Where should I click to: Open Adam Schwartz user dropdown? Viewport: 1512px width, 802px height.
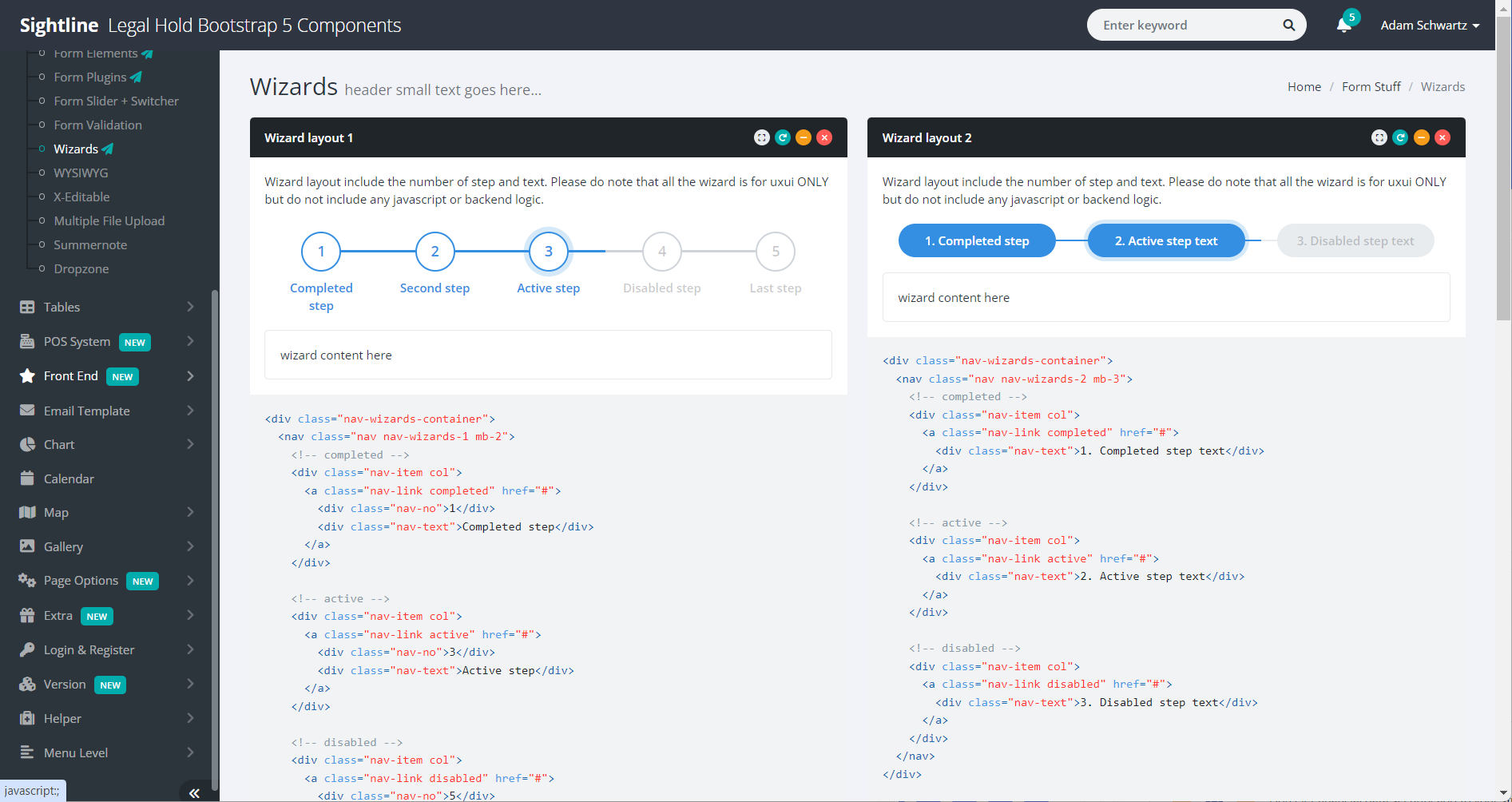coord(1429,26)
